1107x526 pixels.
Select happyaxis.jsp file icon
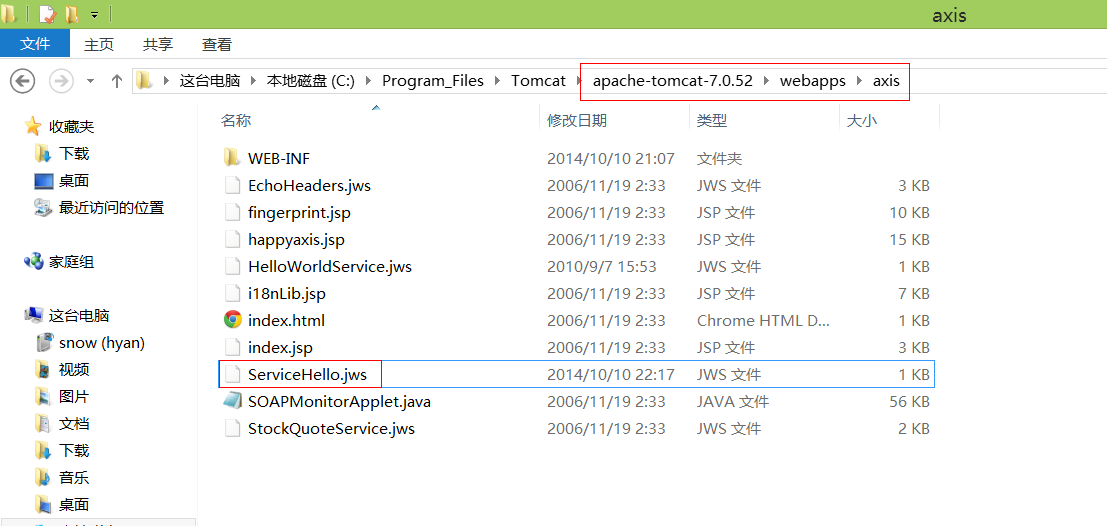tap(232, 239)
